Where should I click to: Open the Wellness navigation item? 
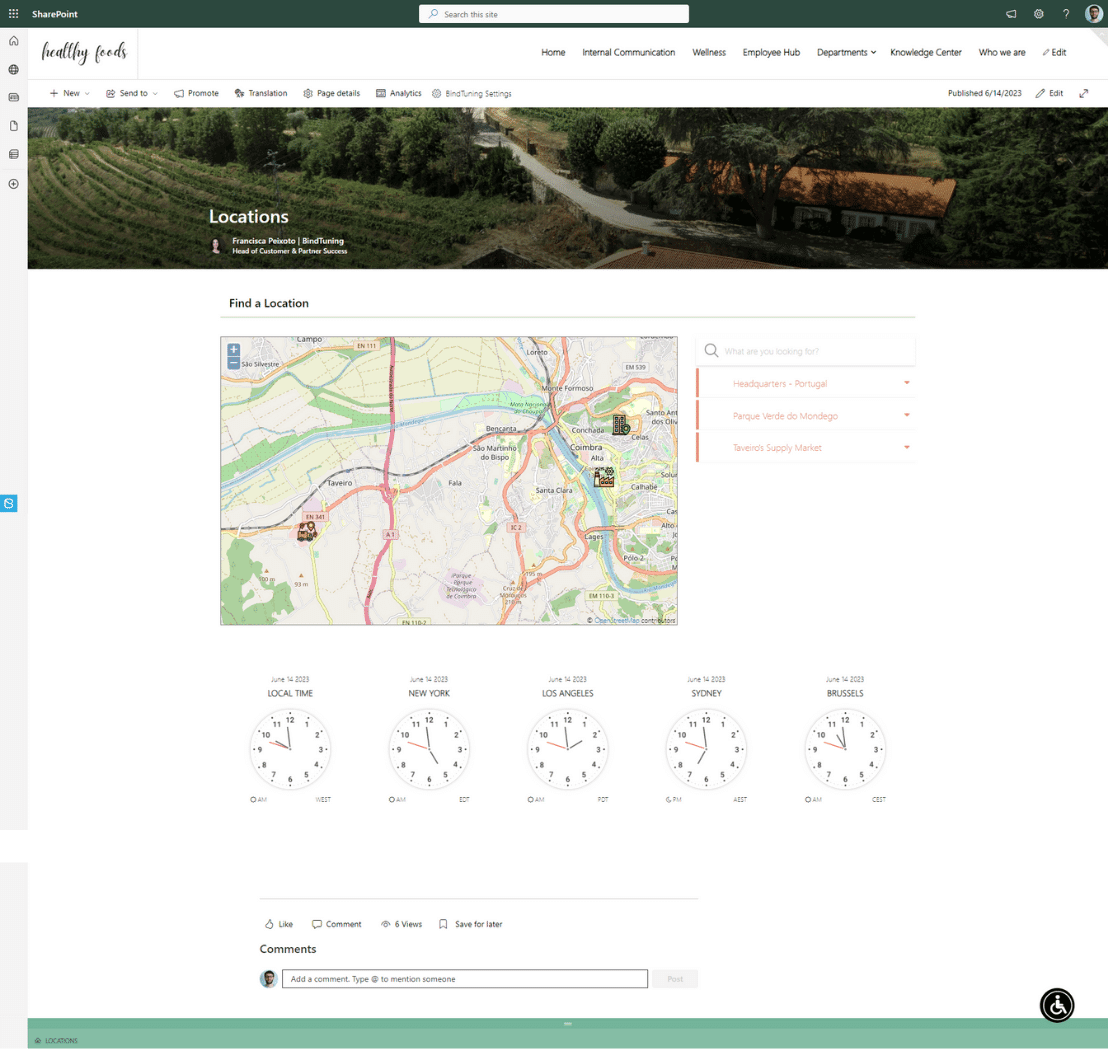click(x=709, y=52)
